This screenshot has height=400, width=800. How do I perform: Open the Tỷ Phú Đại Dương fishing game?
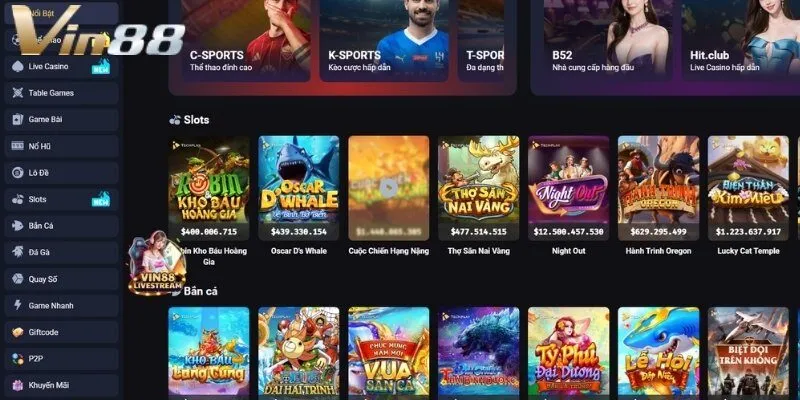pos(568,352)
